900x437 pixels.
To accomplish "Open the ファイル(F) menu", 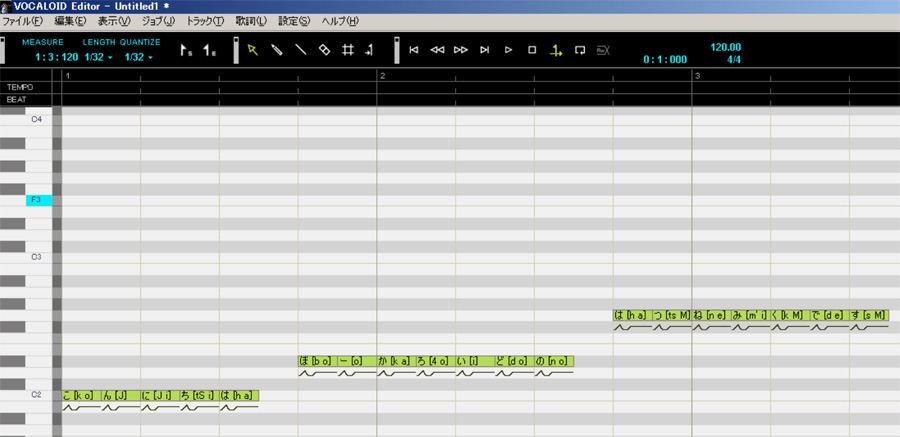I will [22, 21].
